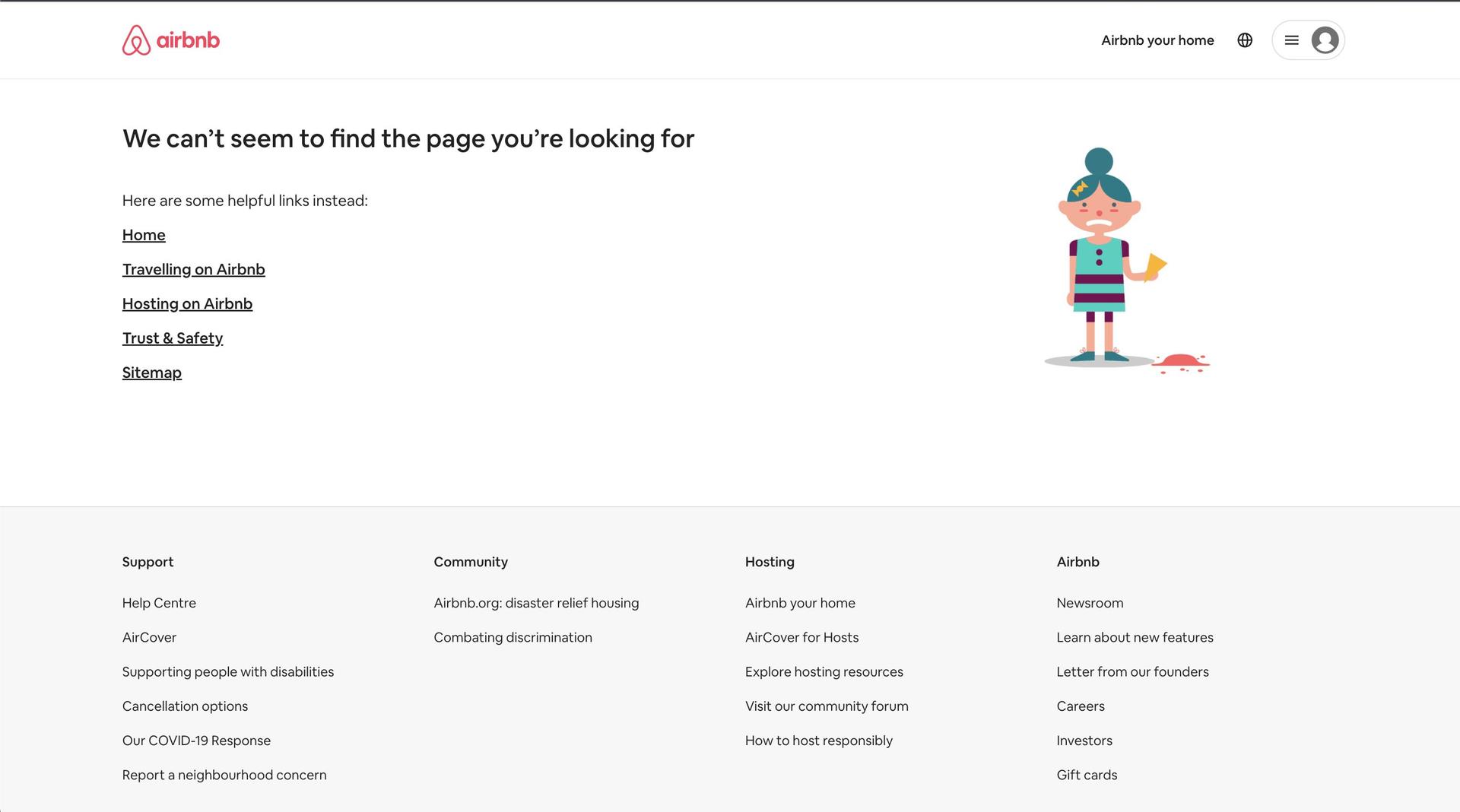Click the Gift cards link
The image size is (1460, 812).
click(x=1087, y=775)
